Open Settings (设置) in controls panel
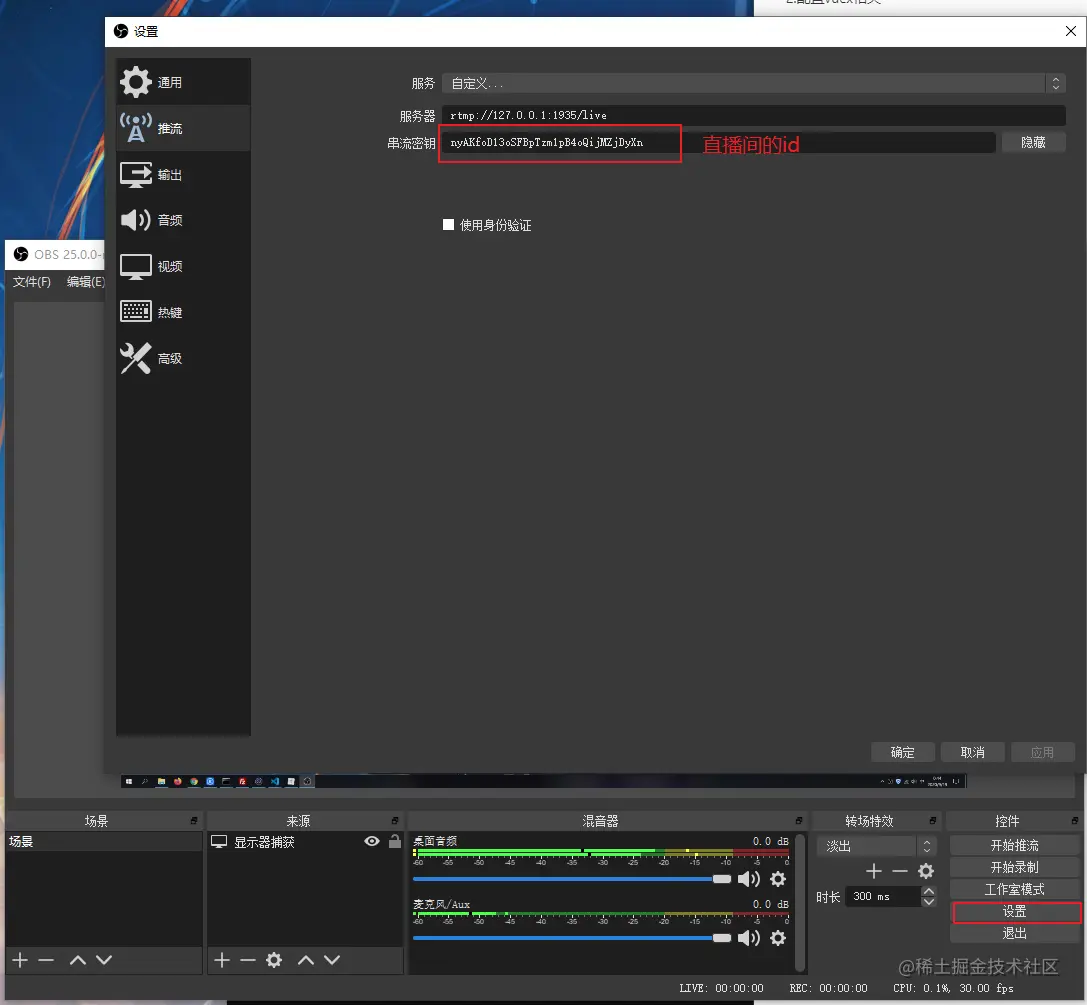 [1015, 911]
